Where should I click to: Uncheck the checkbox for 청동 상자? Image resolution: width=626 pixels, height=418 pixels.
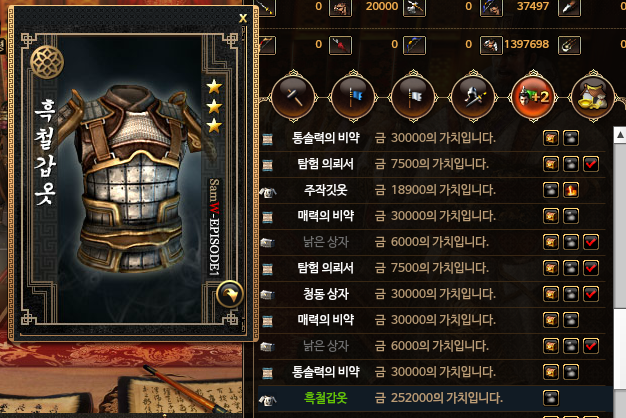coord(591,294)
